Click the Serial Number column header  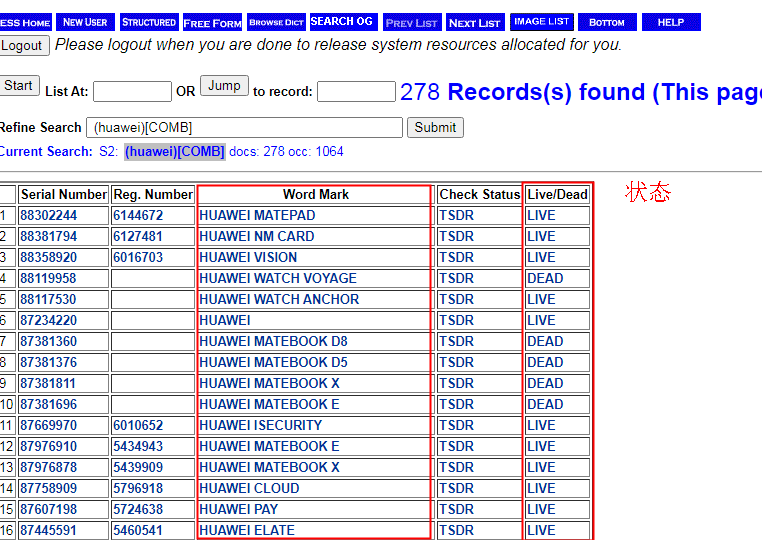pyautogui.click(x=64, y=194)
